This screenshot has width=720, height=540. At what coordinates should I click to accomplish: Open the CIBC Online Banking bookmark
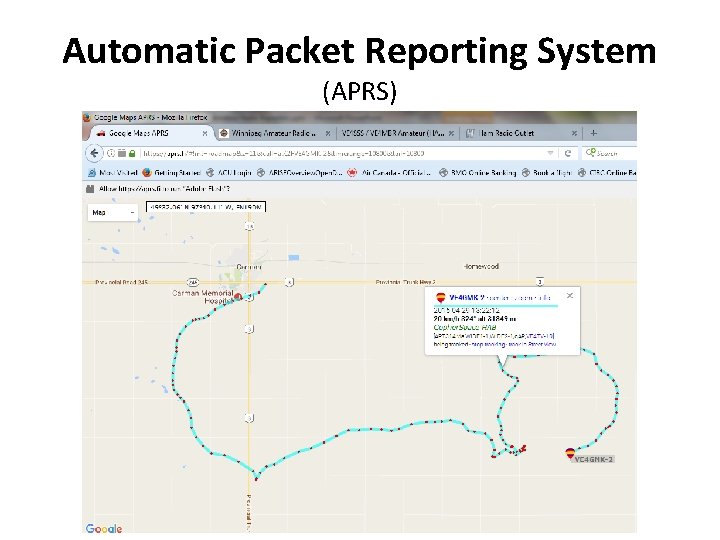(607, 173)
